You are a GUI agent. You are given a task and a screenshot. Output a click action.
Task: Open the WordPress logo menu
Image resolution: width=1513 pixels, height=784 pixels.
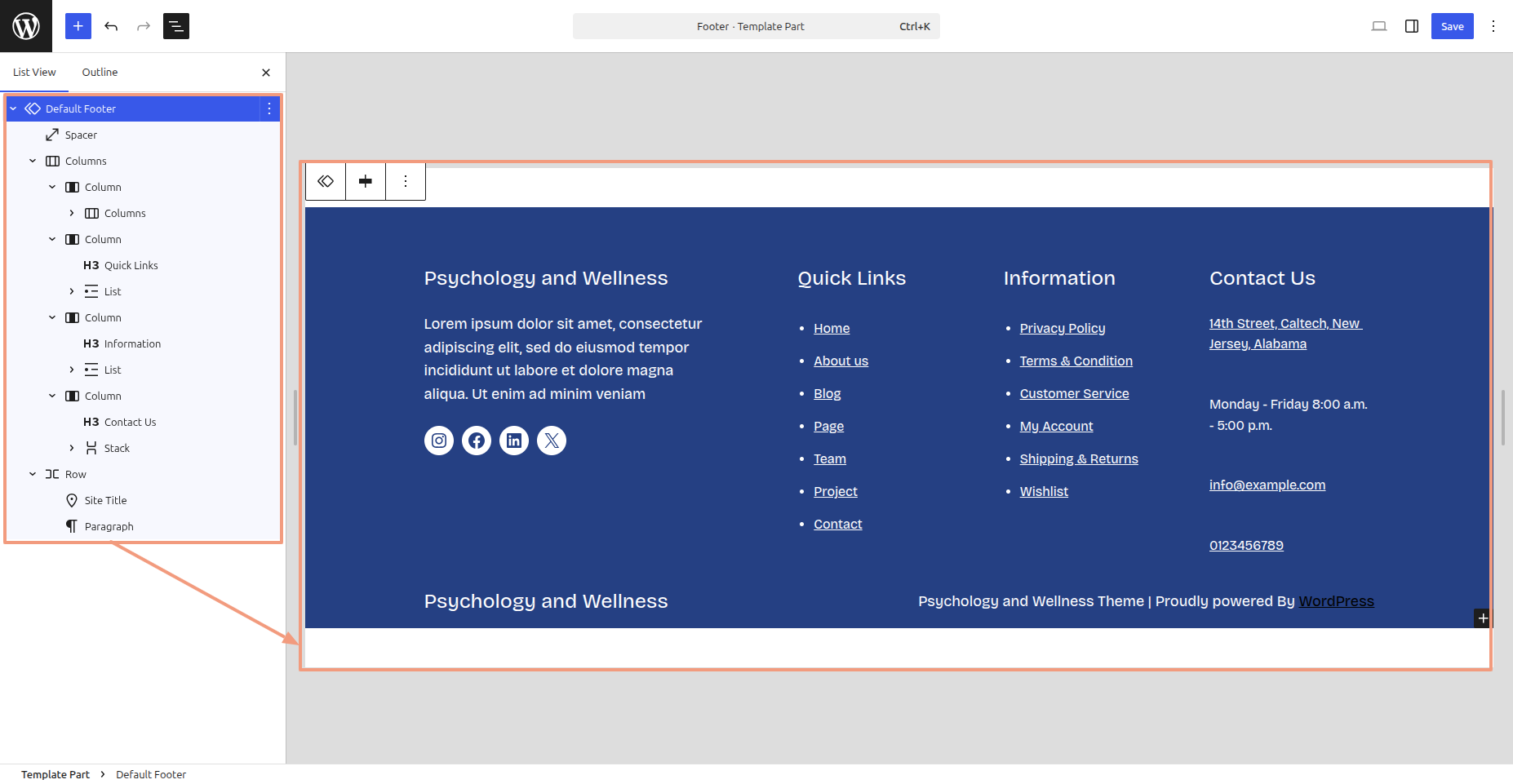(26, 26)
